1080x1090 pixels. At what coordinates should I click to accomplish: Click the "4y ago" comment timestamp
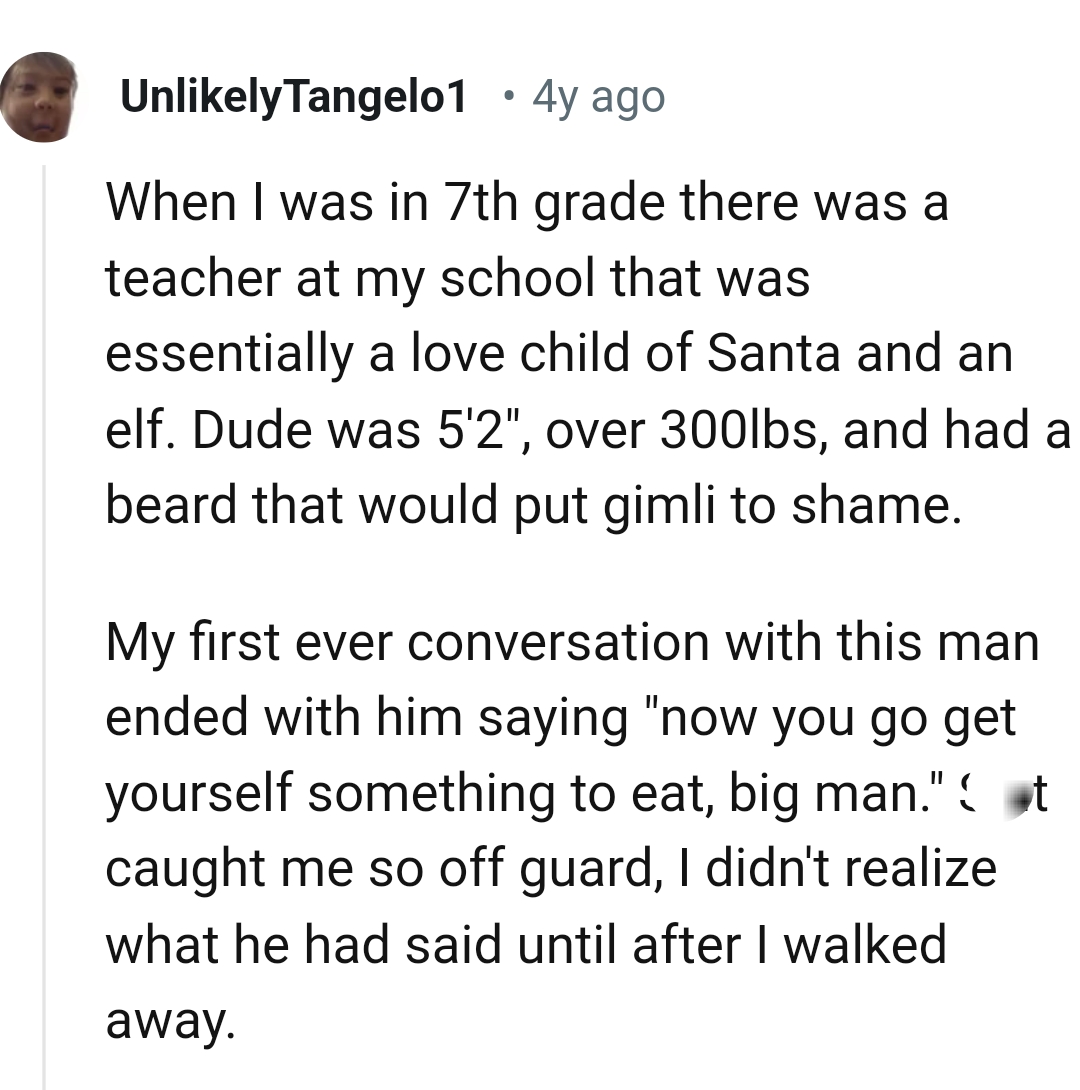(598, 97)
